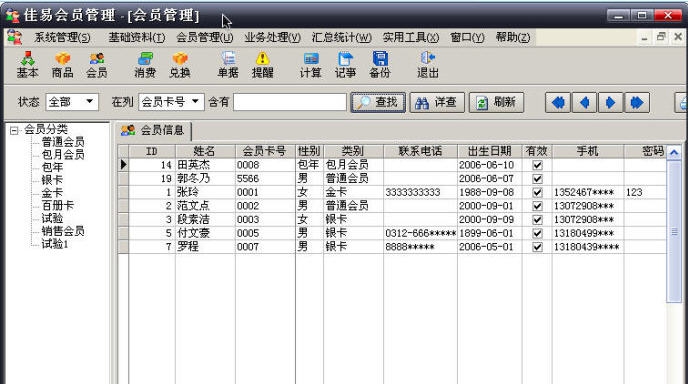
Task: Toggle 有效 checkbox for 张玲
Action: (x=537, y=192)
